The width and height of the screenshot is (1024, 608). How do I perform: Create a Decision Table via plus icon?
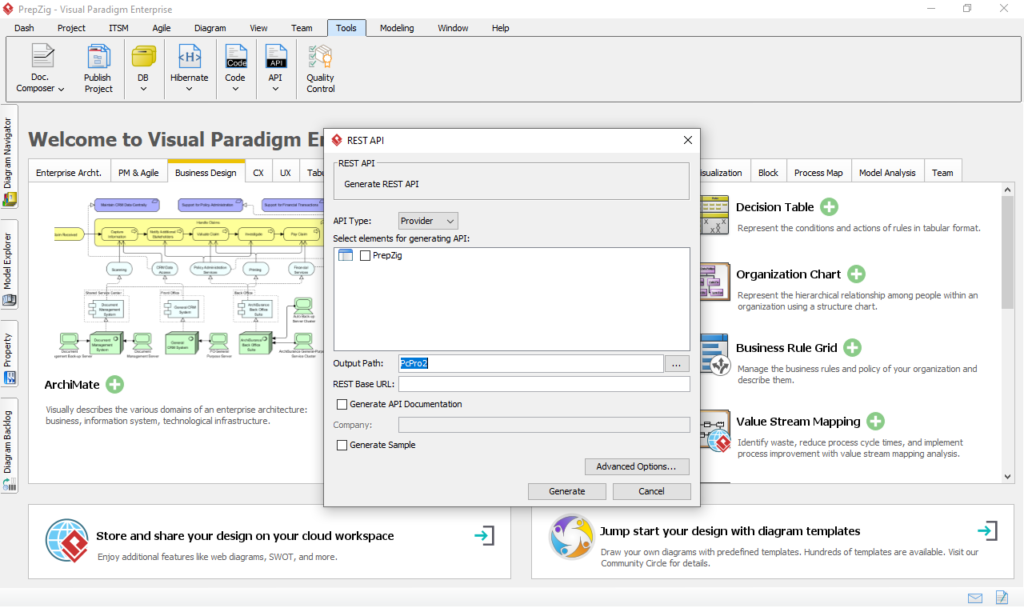pyautogui.click(x=829, y=207)
